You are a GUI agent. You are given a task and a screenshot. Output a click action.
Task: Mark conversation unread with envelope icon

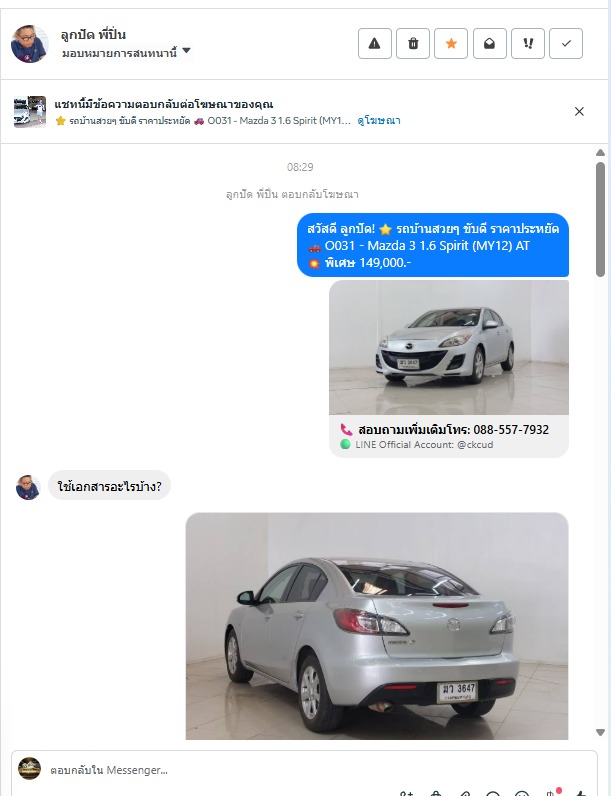[490, 44]
